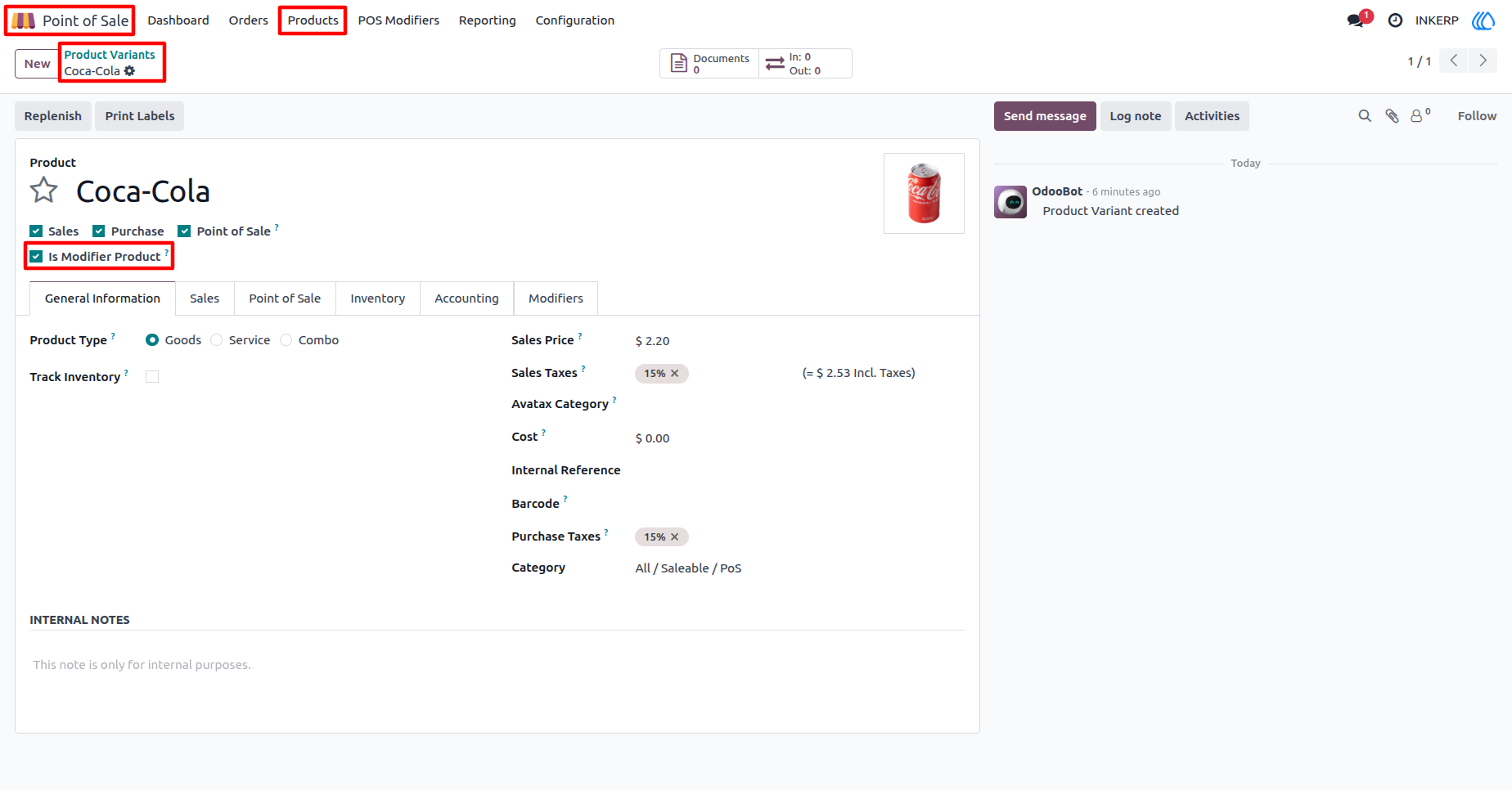Screen dimensions: 1512x790
Task: Edit the Sales Price field
Action: pos(799,341)
